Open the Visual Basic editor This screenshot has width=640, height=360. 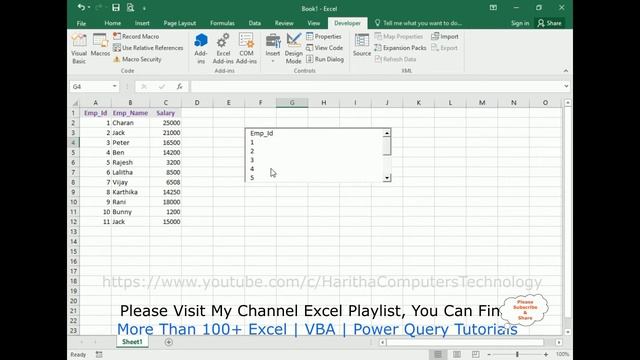tap(79, 49)
